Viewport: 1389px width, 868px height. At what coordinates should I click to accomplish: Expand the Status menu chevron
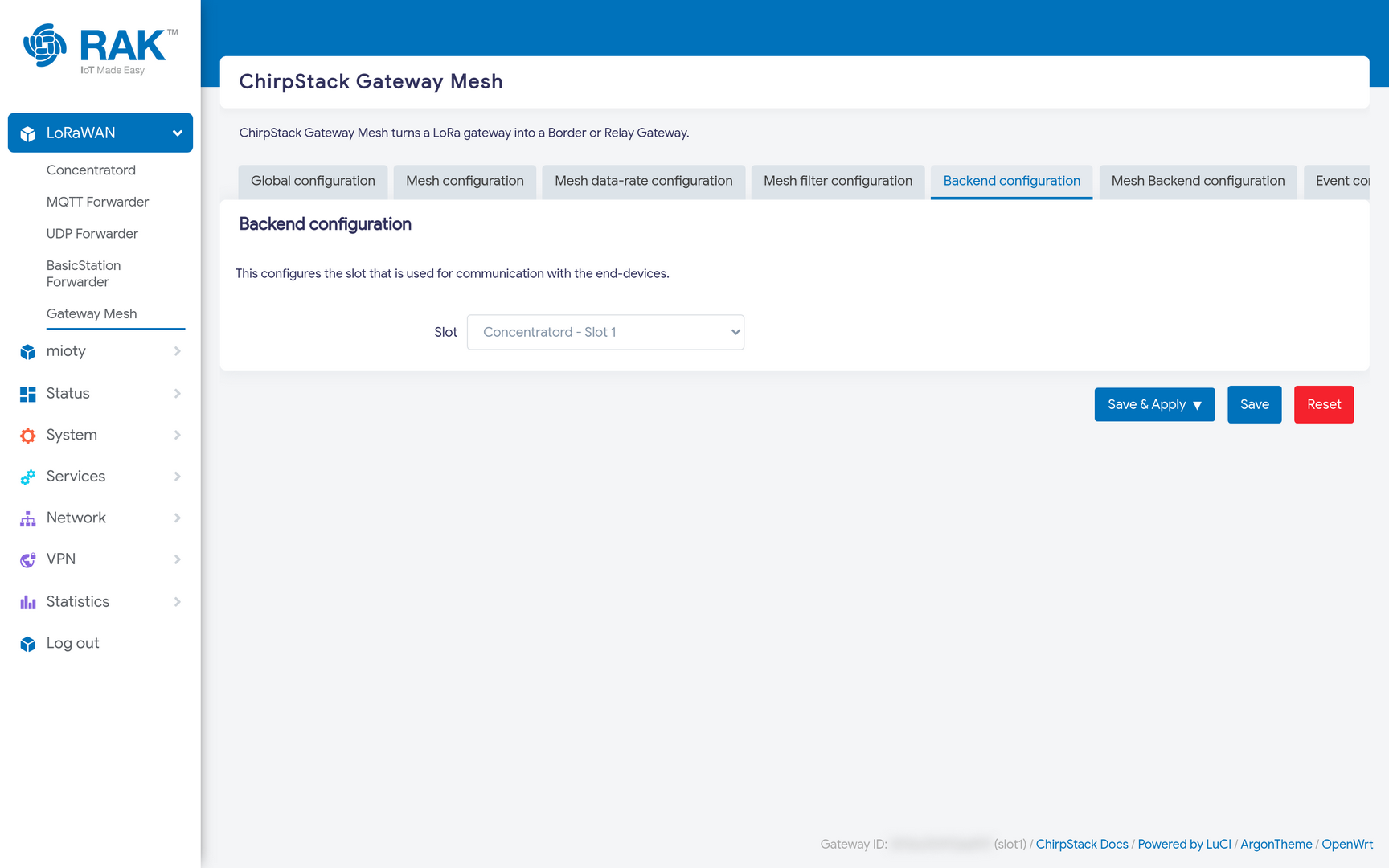click(178, 393)
